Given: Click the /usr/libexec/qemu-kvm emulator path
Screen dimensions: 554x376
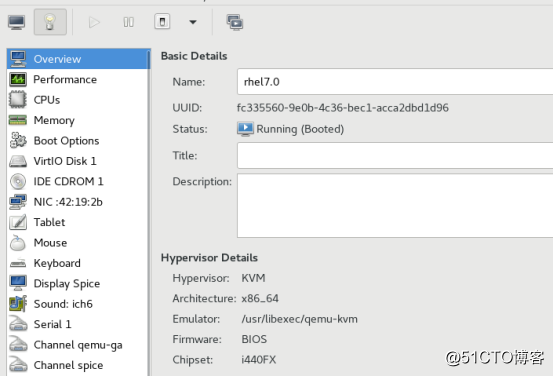Looking at the screenshot, I should click(300, 319).
